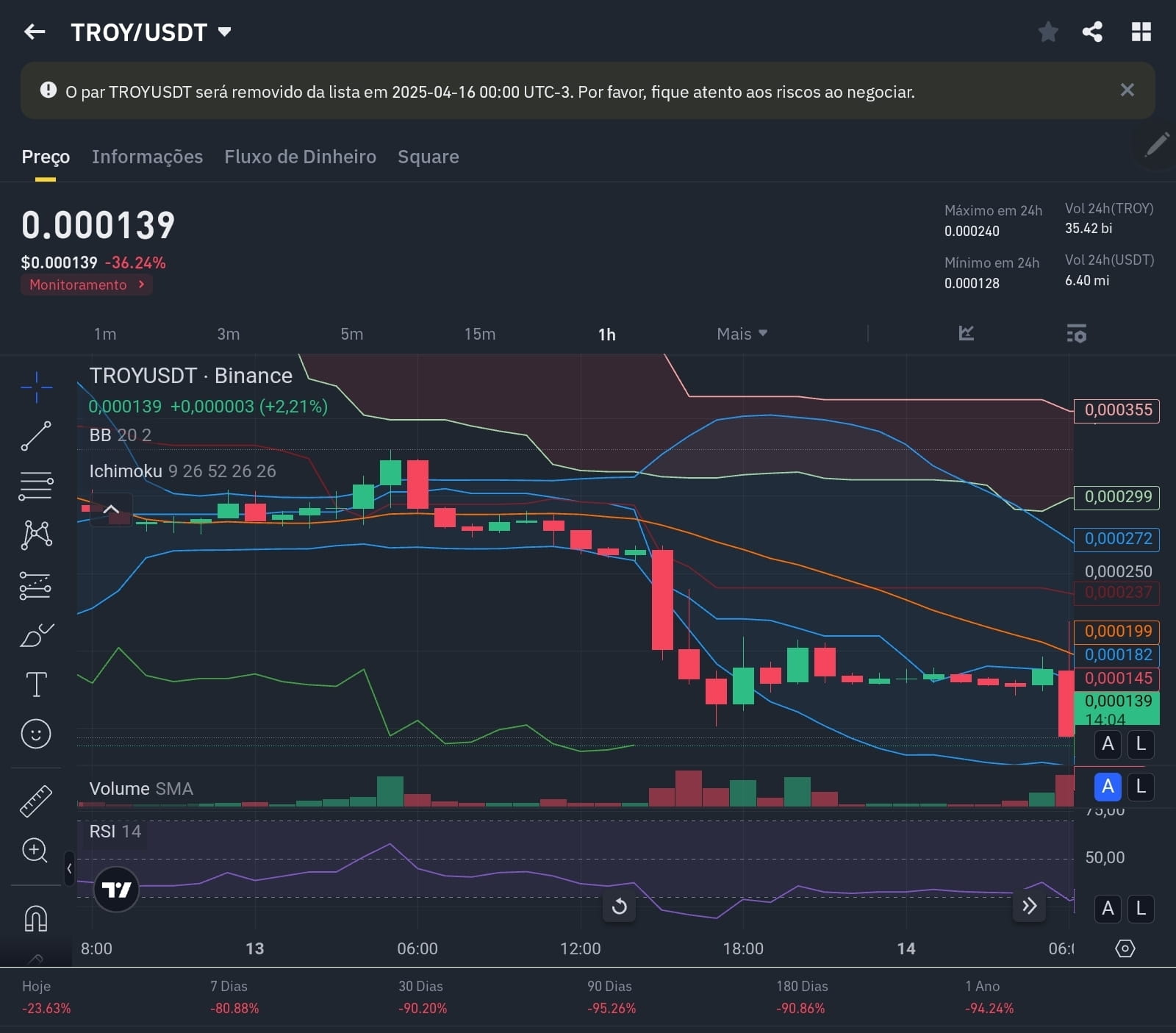Select the 30 Dias performance period

(423, 997)
